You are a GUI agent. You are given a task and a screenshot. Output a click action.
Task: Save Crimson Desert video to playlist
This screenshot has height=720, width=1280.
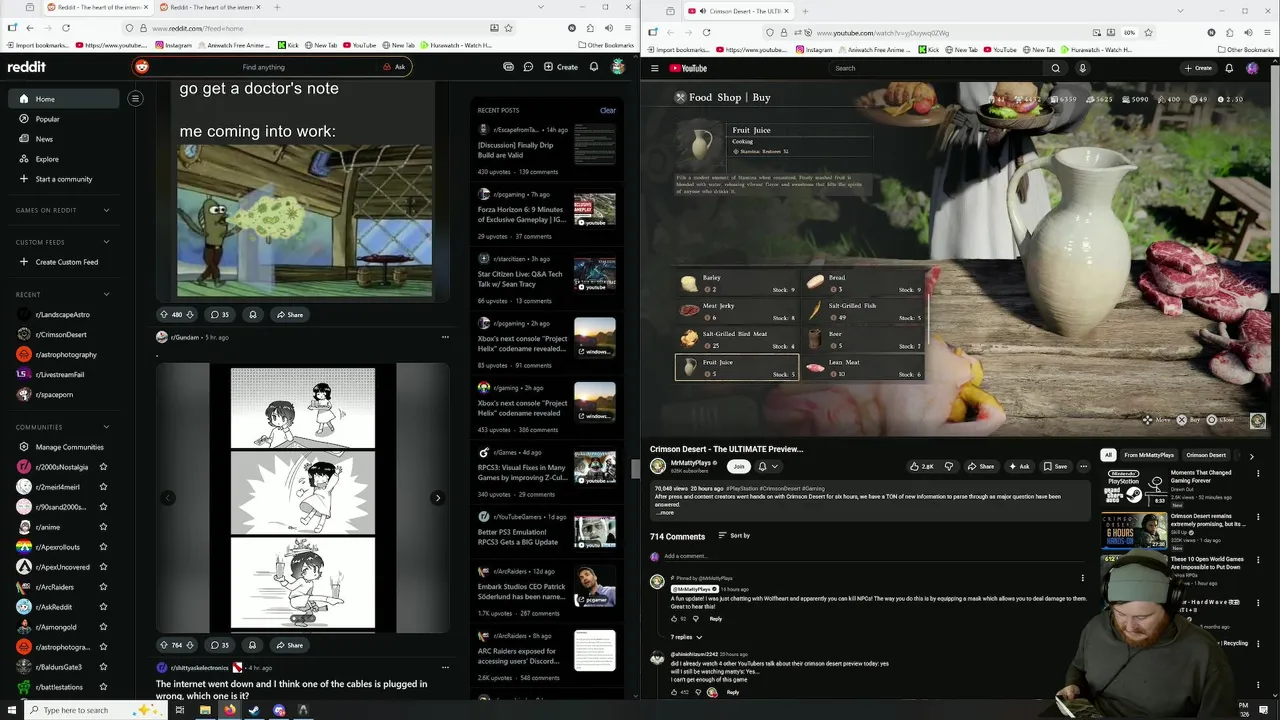click(1054, 466)
